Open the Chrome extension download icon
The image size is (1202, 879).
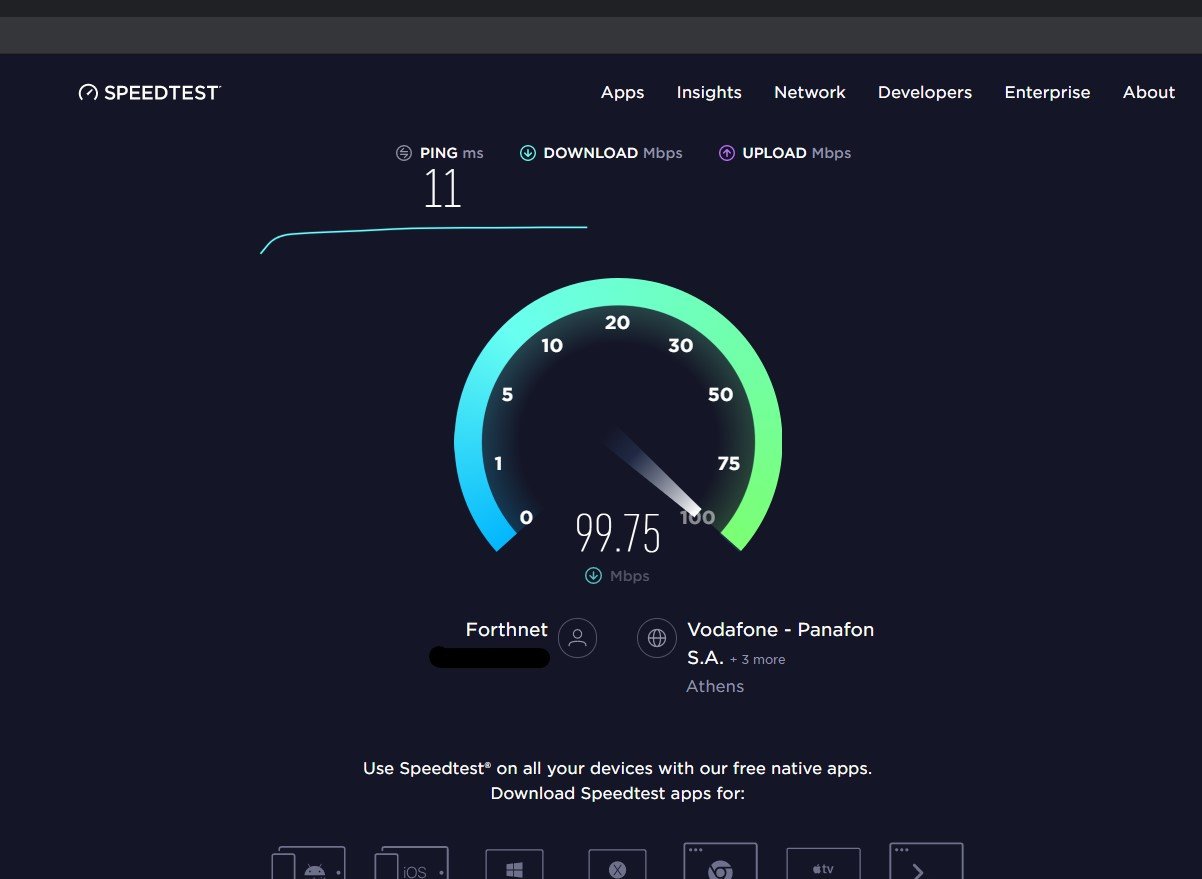[720, 861]
